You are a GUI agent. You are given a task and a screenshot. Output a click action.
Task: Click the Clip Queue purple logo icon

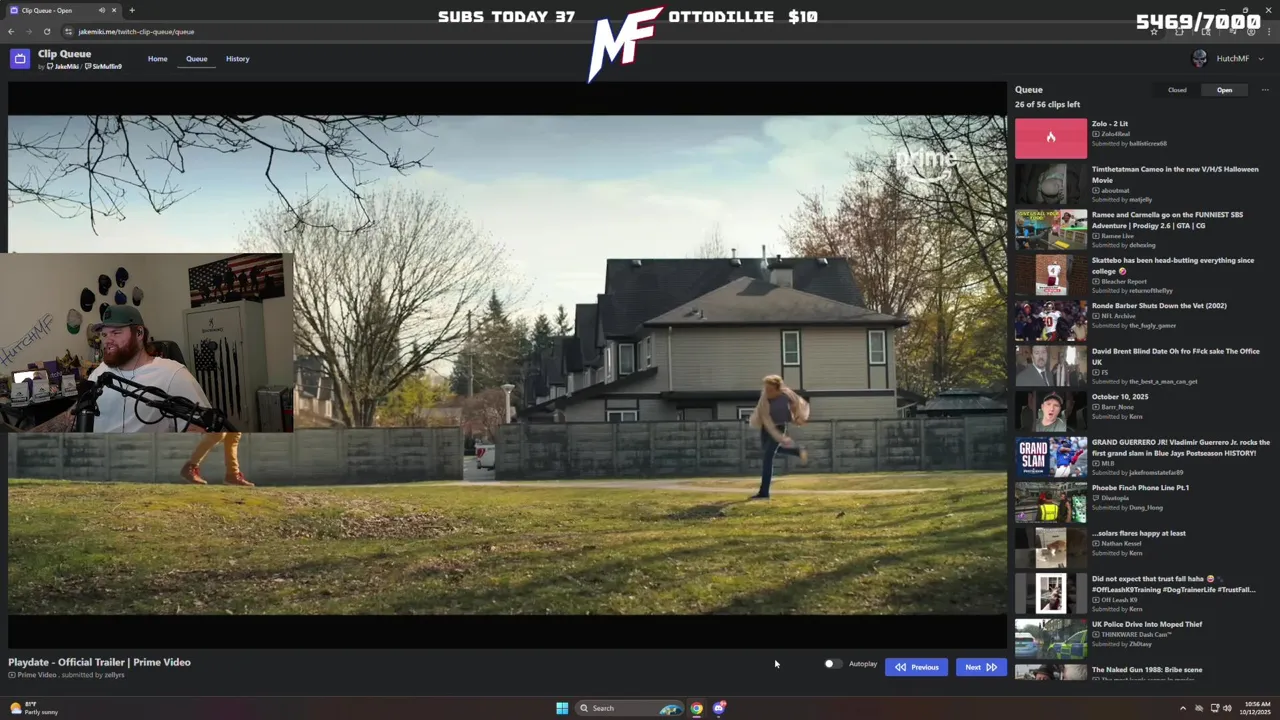tap(20, 59)
